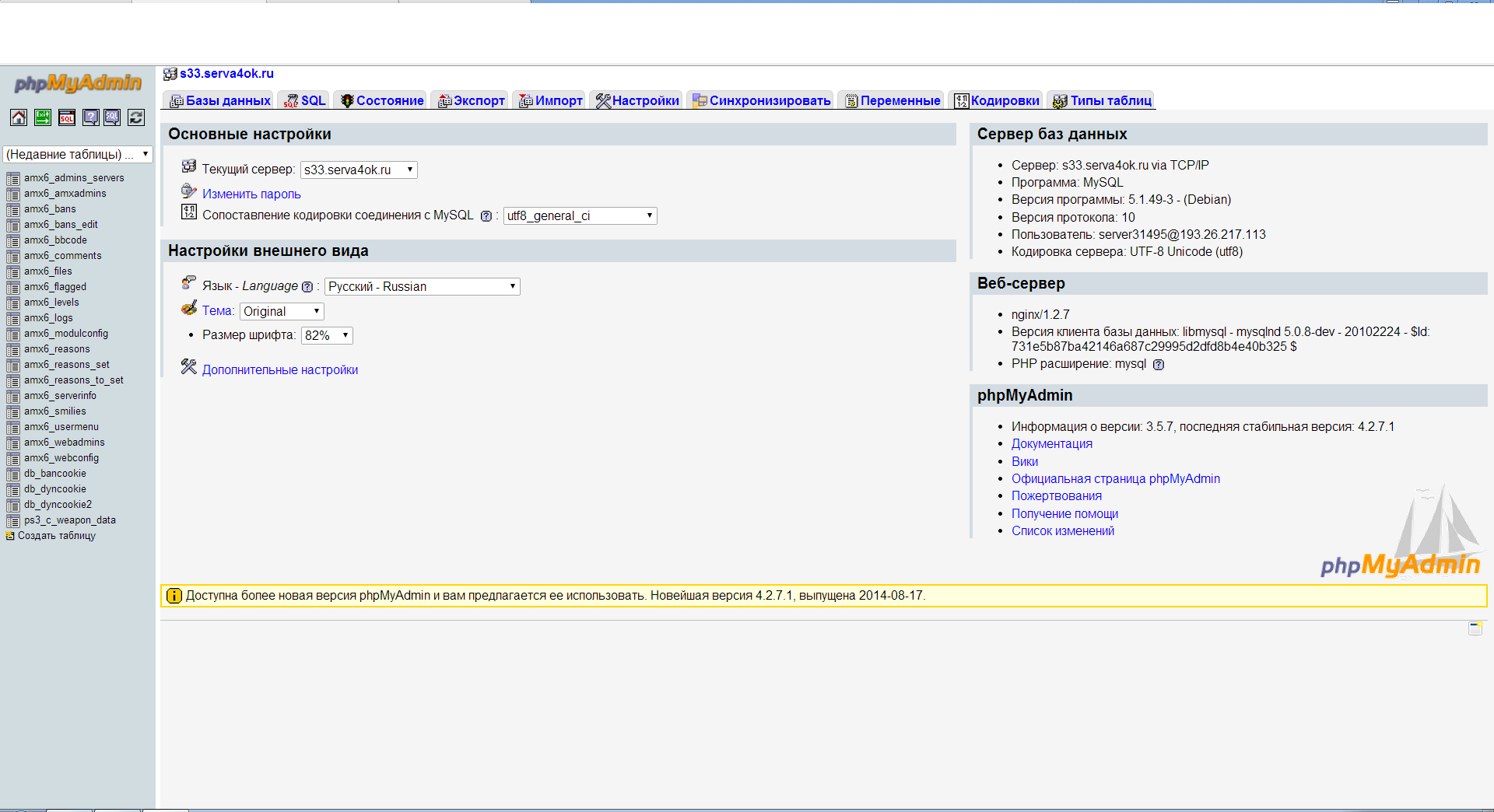Open the Недавние таблицы dropdown

78,154
